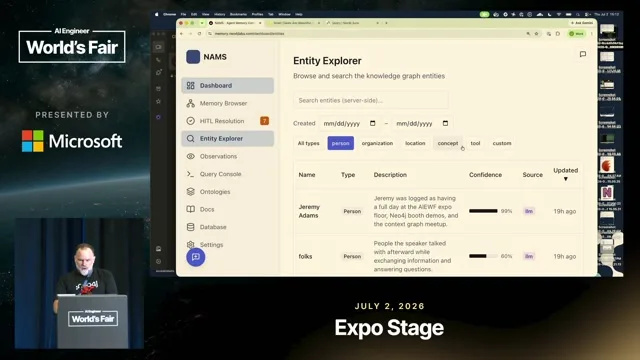The width and height of the screenshot is (640, 360).
Task: Click the Created end date field
Action: [422, 123]
